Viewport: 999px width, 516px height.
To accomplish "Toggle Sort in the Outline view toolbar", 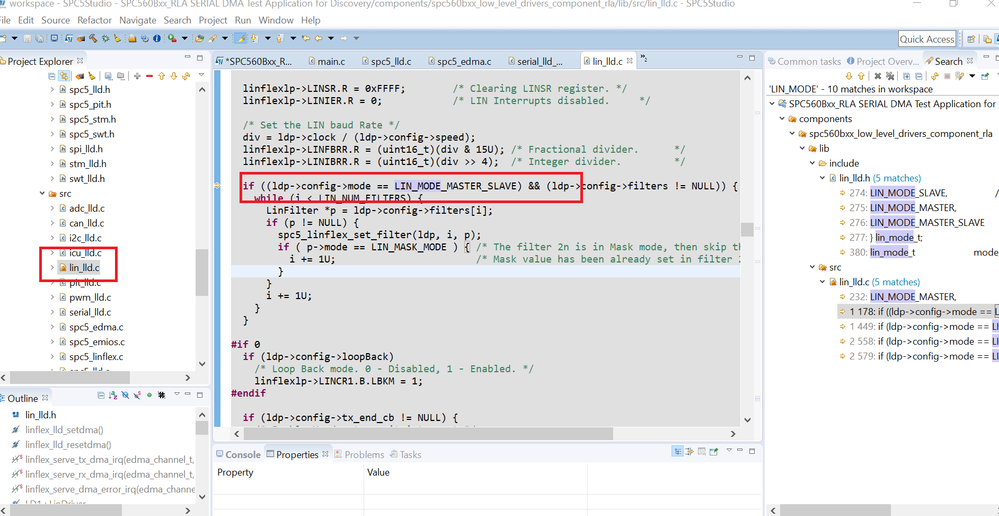I will point(113,396).
